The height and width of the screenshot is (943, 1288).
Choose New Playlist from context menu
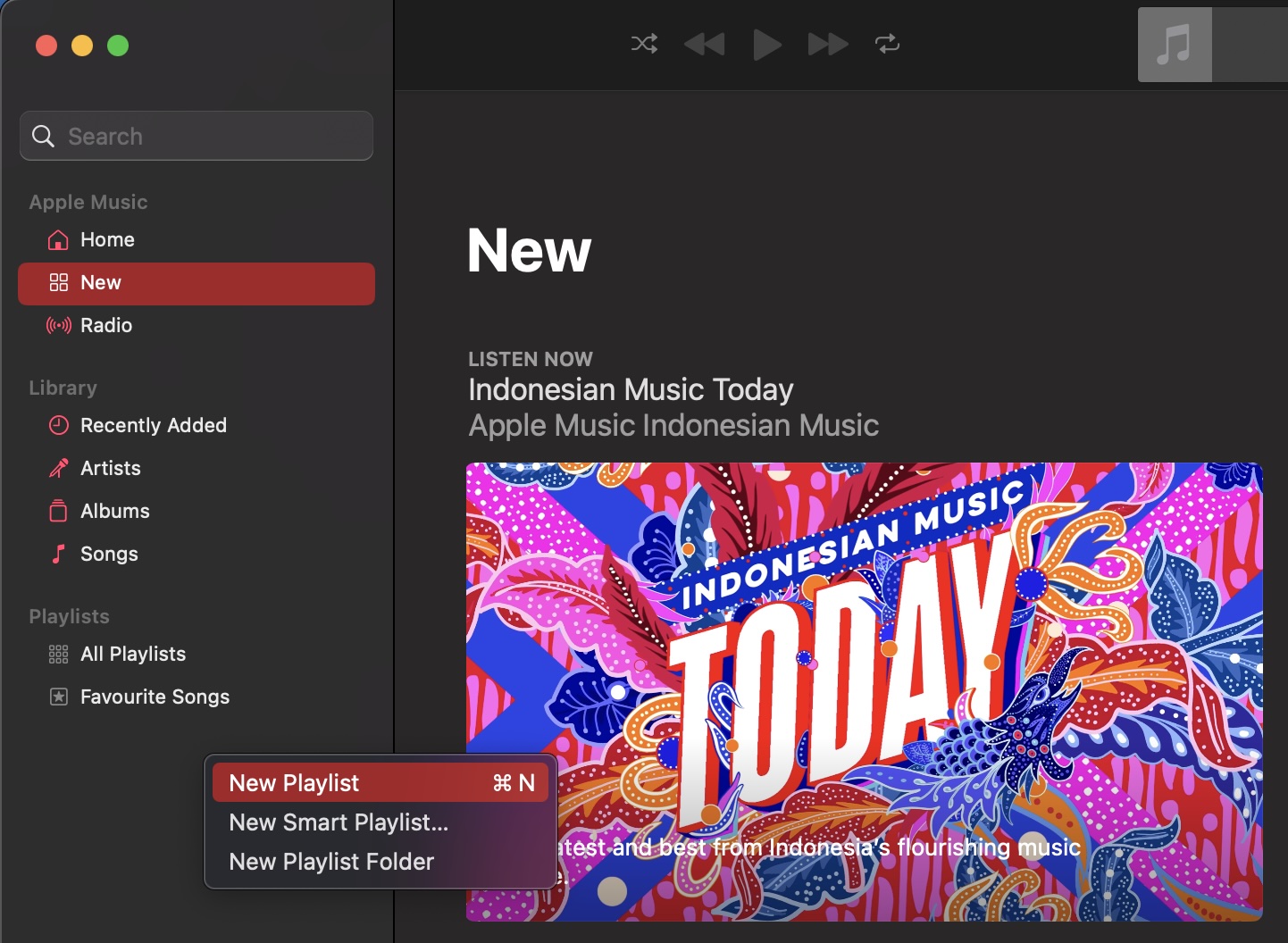click(x=381, y=782)
